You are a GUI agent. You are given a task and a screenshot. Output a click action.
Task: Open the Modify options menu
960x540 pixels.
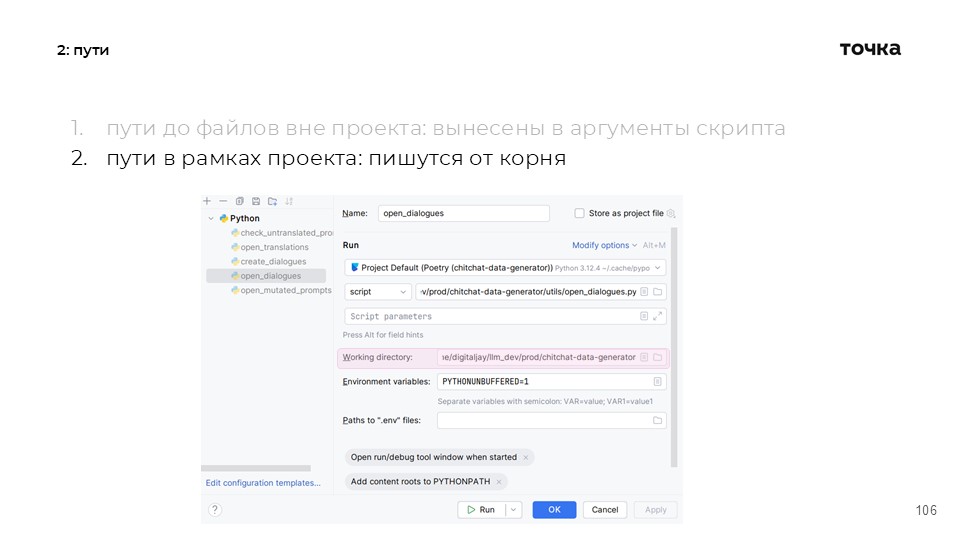click(605, 245)
